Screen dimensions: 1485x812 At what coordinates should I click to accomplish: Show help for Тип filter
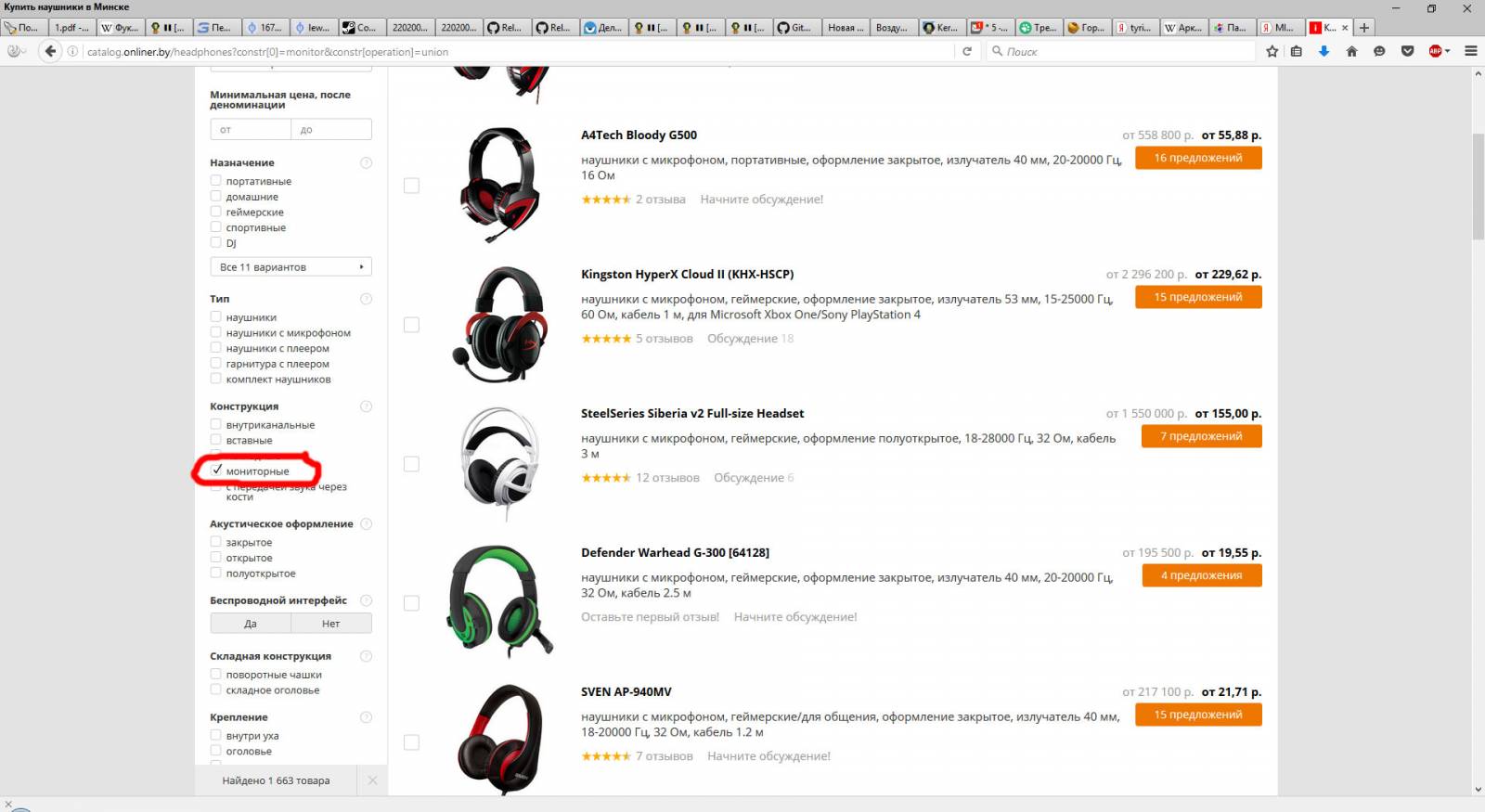point(366,299)
